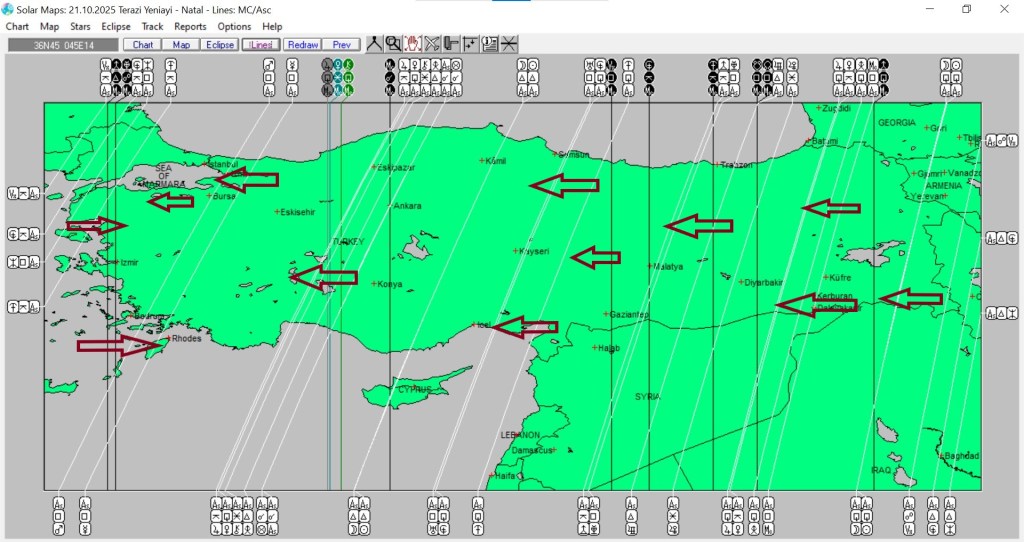Click the Ankara city marker on map
This screenshot has width=1024, height=542.
coord(391,206)
